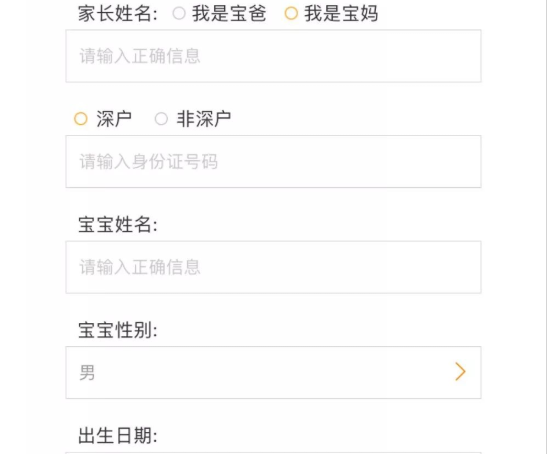Click the 宝宝姓名 field label
This screenshot has height=454, width=547.
pos(118,224)
